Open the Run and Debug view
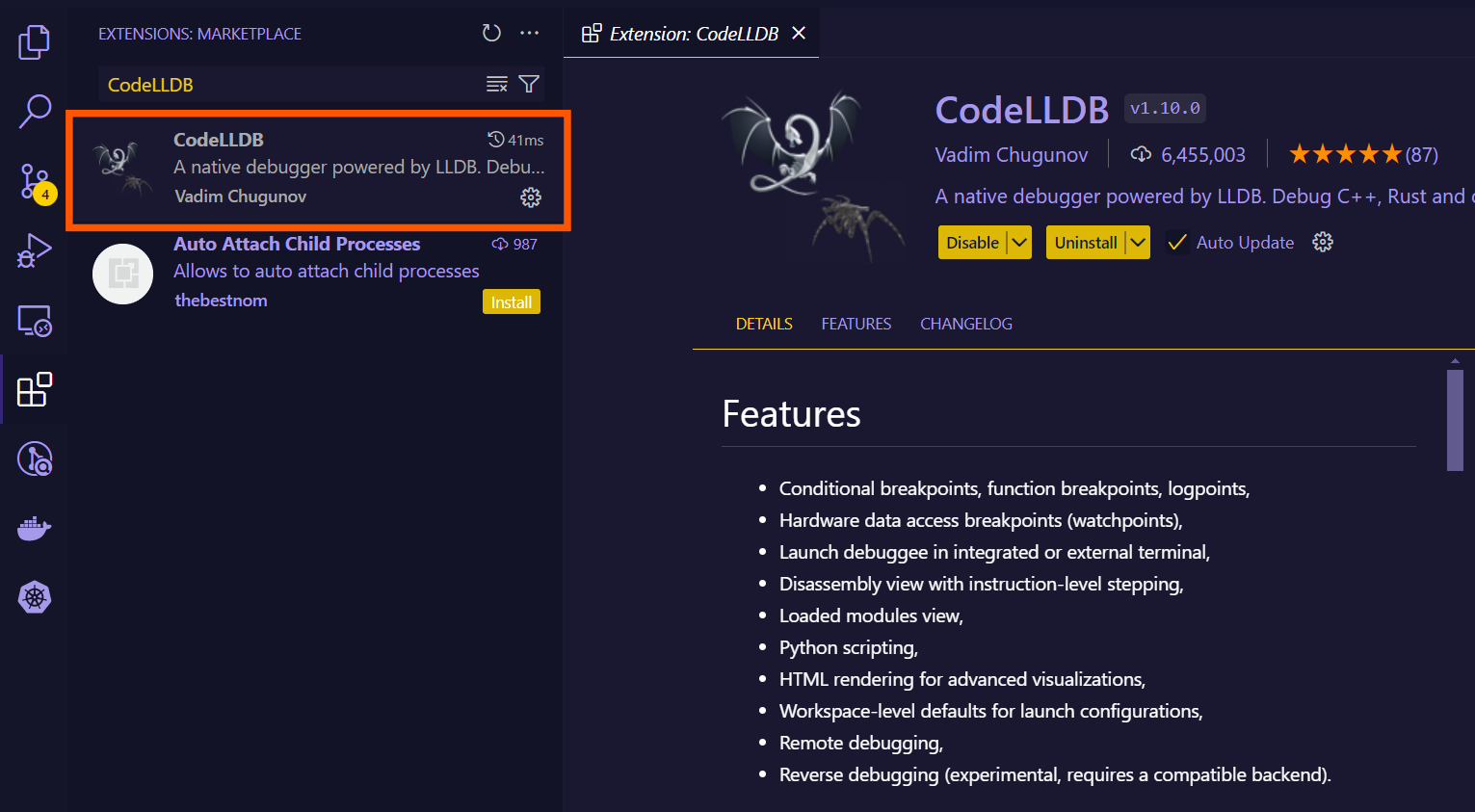This screenshot has width=1475, height=812. pos(35,250)
